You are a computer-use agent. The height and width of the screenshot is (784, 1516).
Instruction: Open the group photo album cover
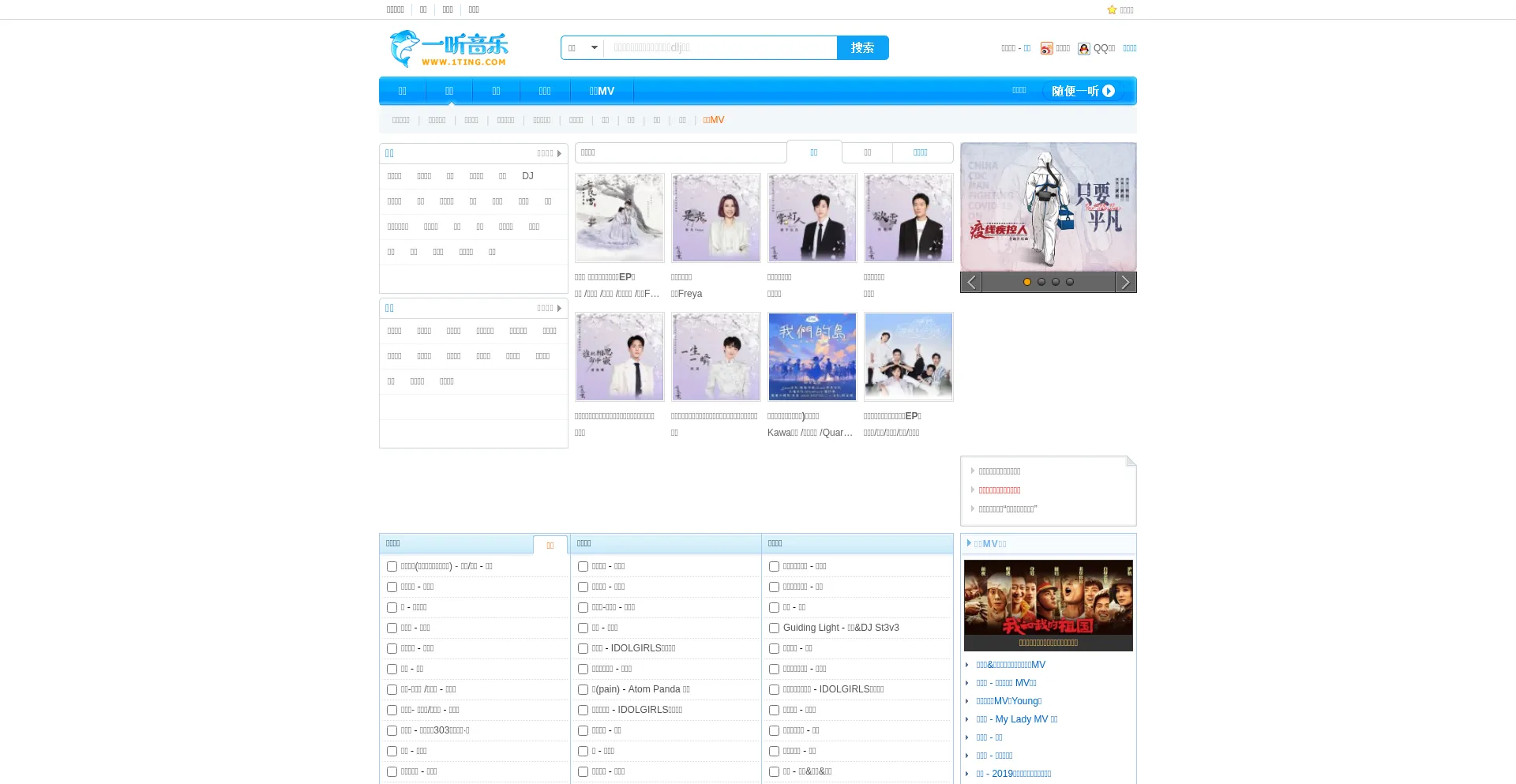(x=909, y=357)
